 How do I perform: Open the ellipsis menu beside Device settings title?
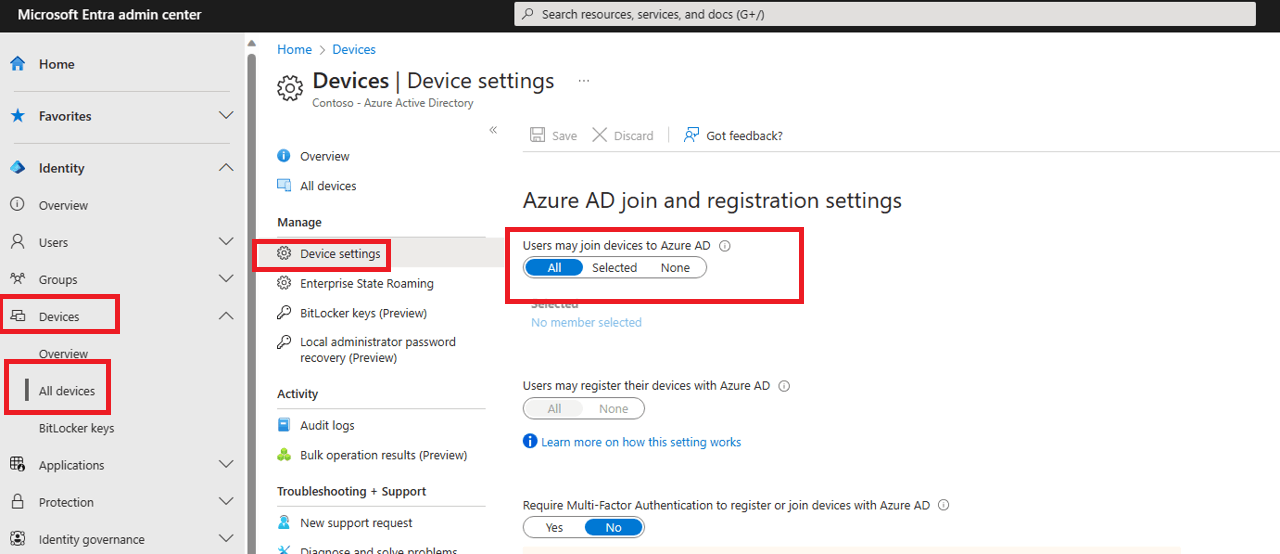584,81
